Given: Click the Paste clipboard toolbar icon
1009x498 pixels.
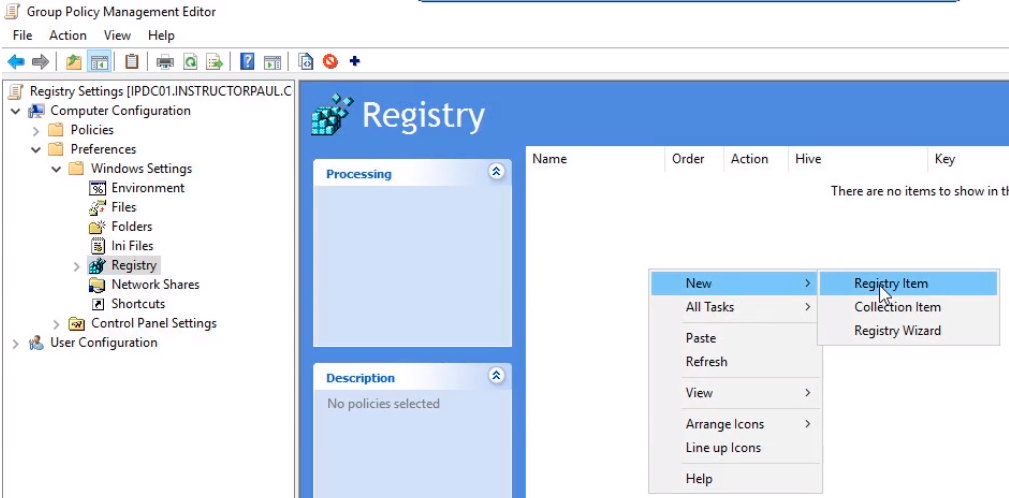Looking at the screenshot, I should (131, 62).
